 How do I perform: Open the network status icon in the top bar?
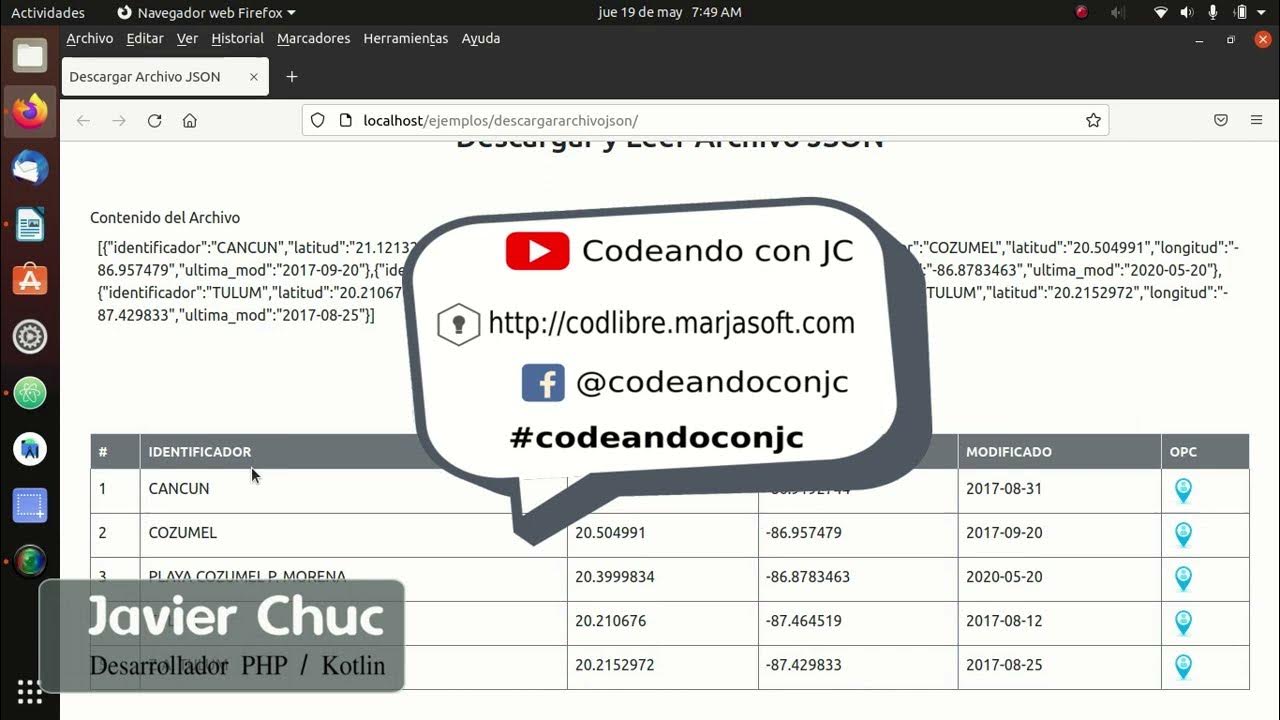(1161, 13)
